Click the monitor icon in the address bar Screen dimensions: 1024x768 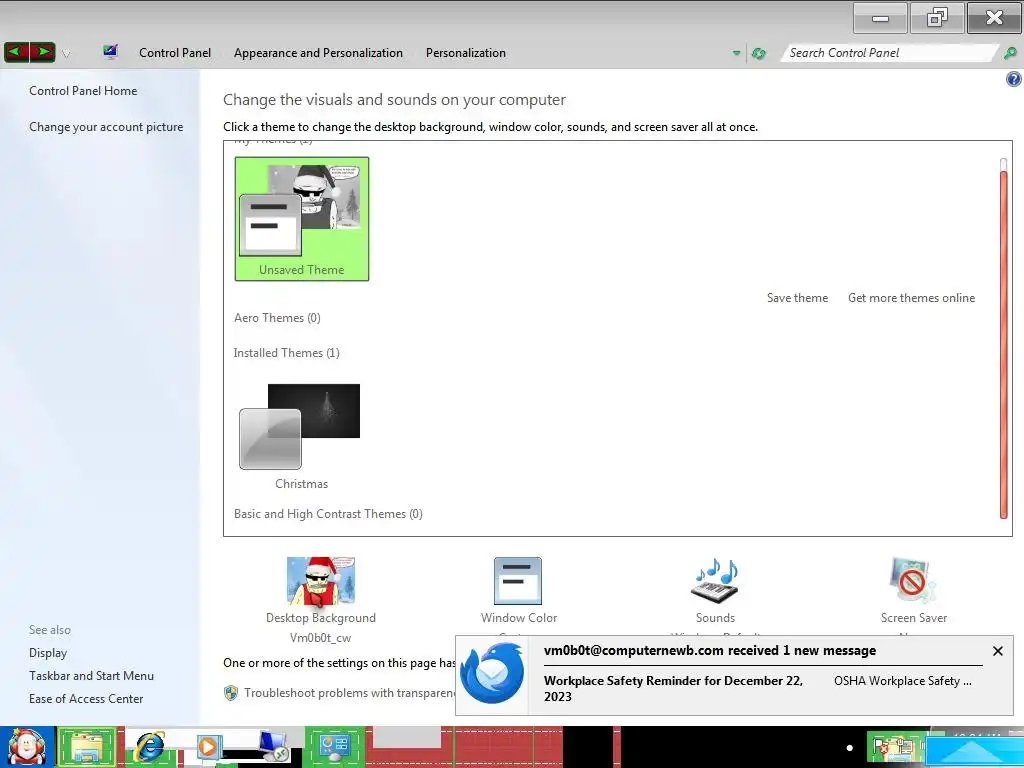tap(110, 52)
